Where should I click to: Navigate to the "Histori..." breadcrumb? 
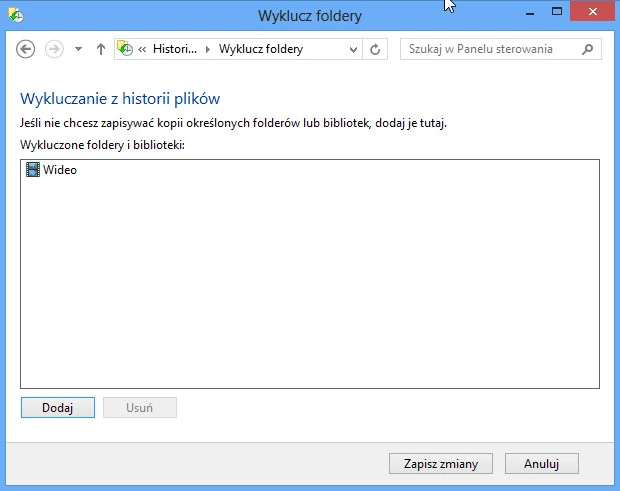point(175,49)
